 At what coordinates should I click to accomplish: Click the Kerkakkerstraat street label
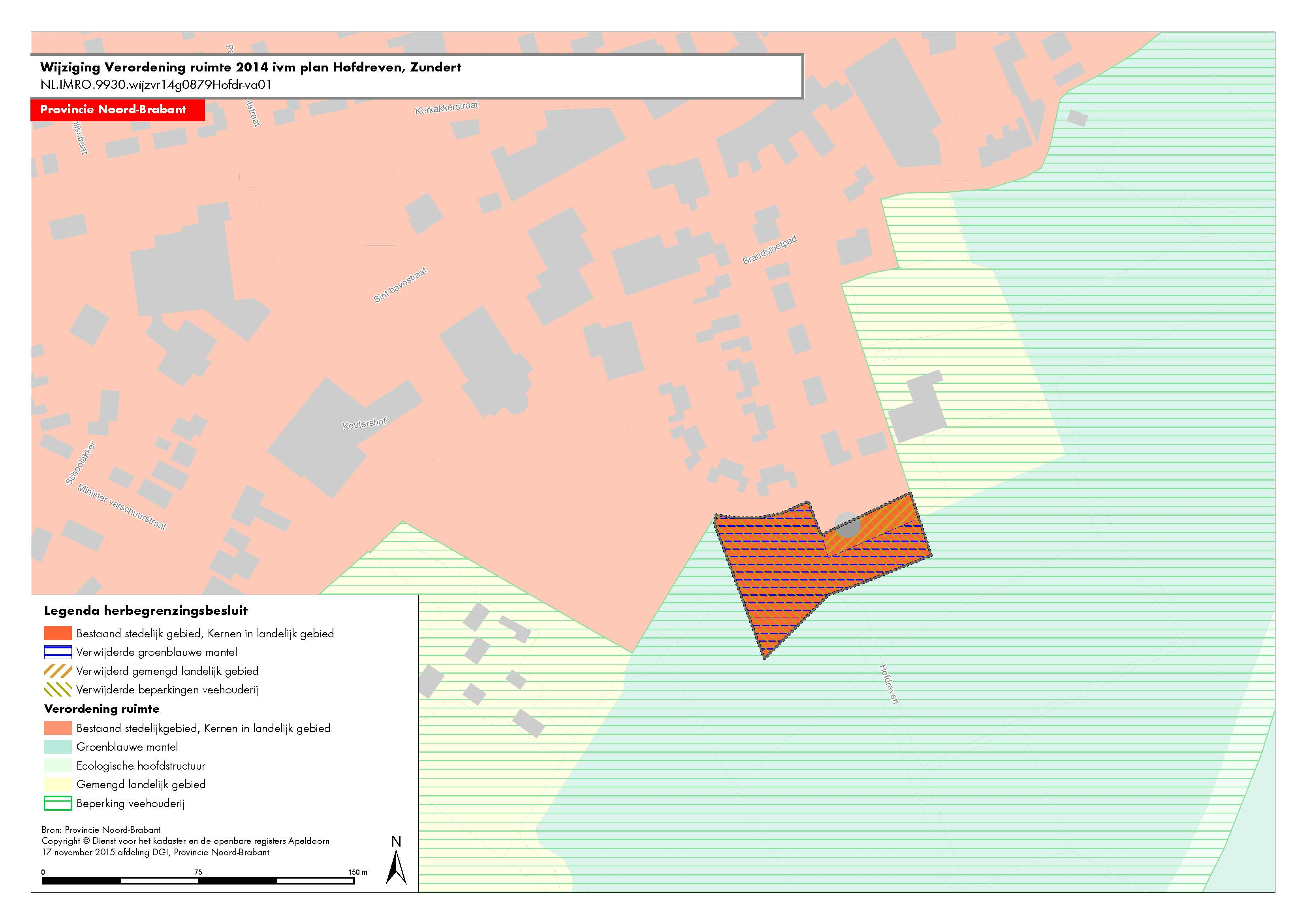click(447, 107)
